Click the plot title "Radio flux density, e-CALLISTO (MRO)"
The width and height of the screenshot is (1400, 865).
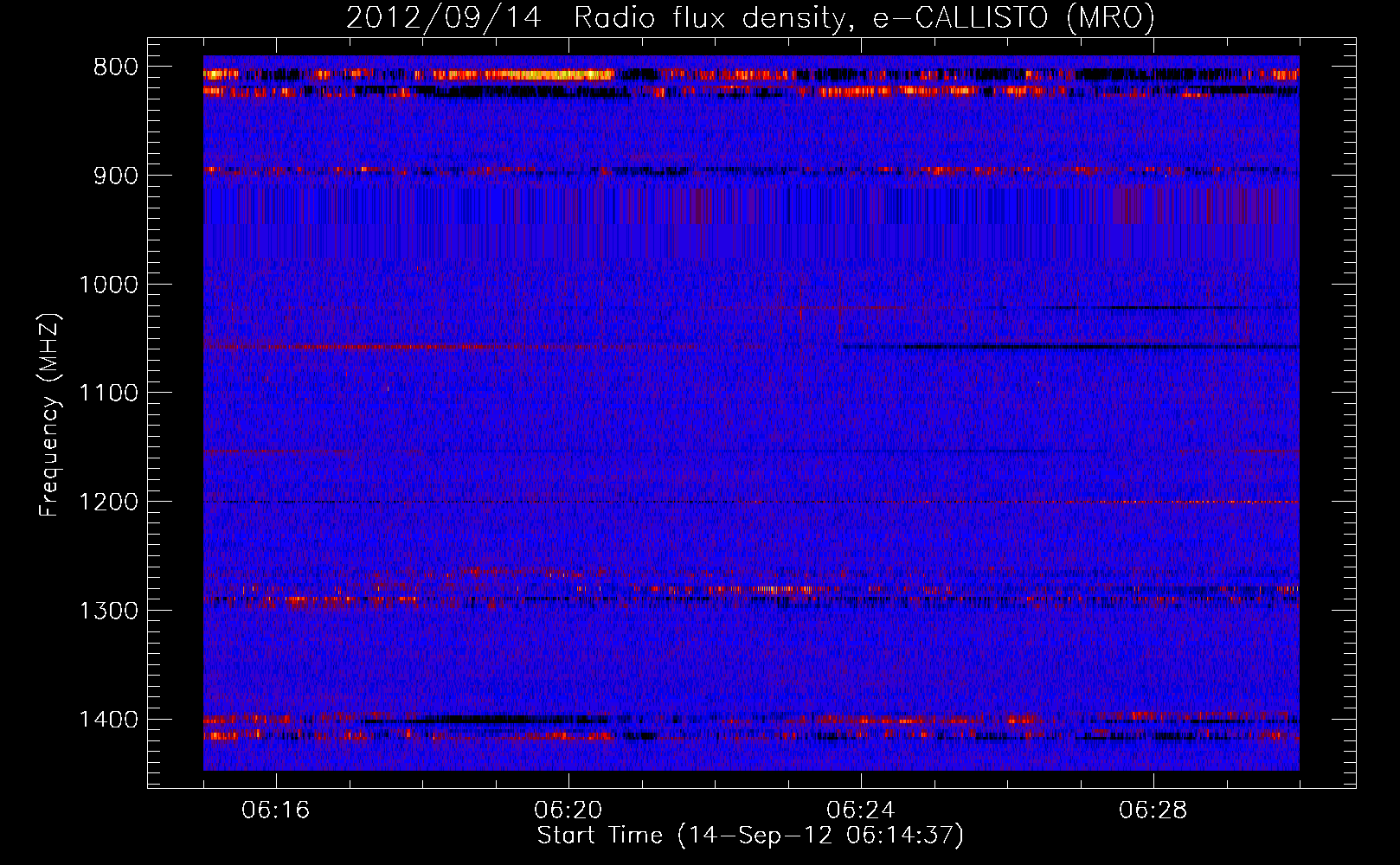864,17
